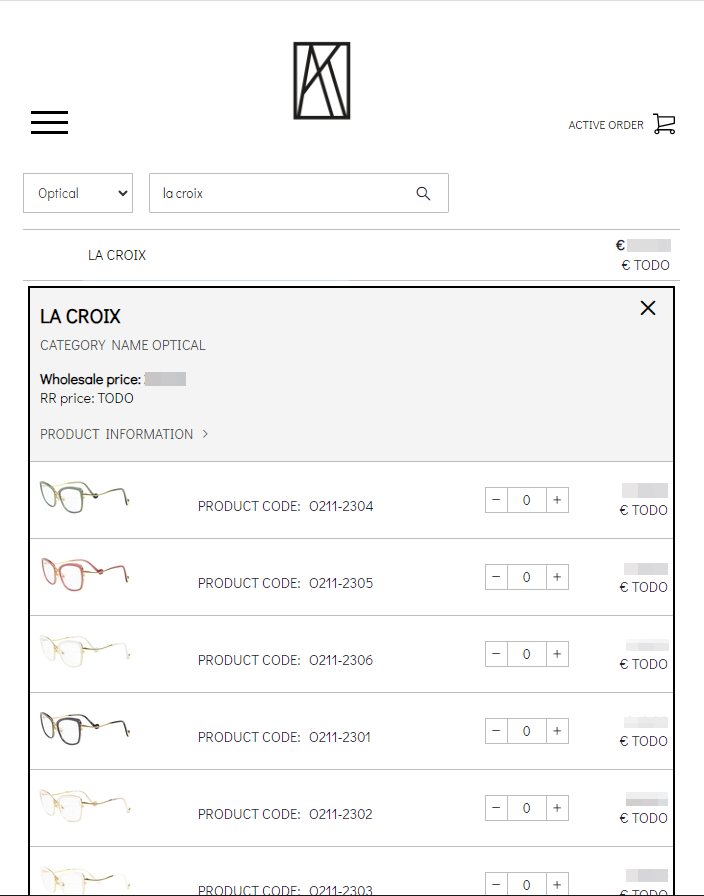This screenshot has height=896, width=704.
Task: Select the LA CROIX result row
Action: (x=117, y=255)
